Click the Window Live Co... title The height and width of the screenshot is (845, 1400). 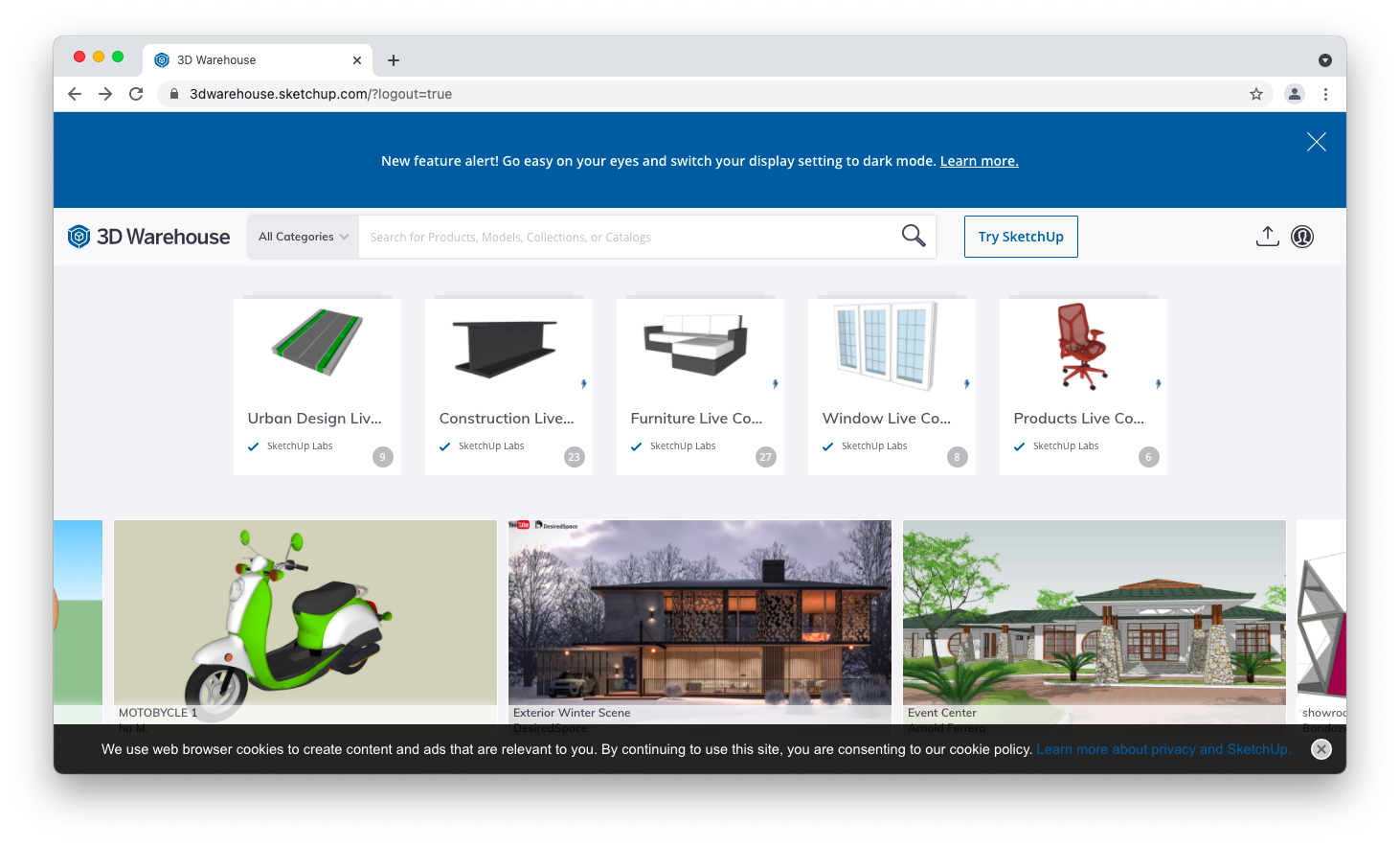click(887, 419)
